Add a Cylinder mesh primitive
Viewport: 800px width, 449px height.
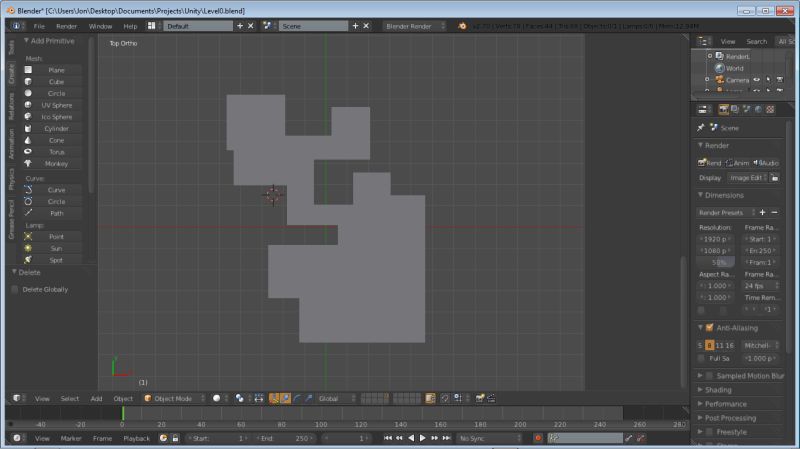click(x=53, y=129)
